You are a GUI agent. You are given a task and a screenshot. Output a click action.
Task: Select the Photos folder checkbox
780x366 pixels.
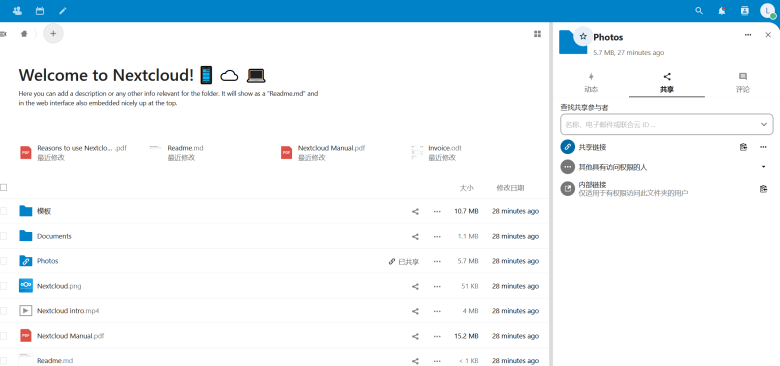click(x=3, y=261)
